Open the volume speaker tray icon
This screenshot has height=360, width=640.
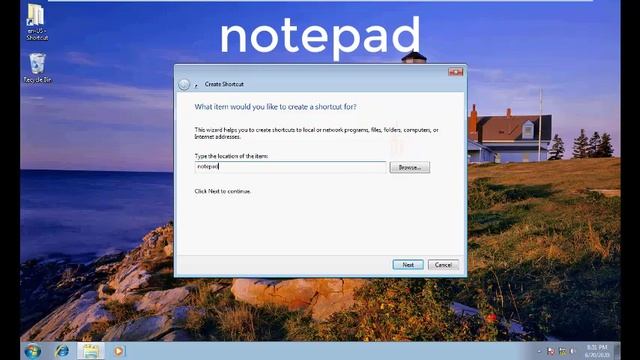click(x=573, y=351)
